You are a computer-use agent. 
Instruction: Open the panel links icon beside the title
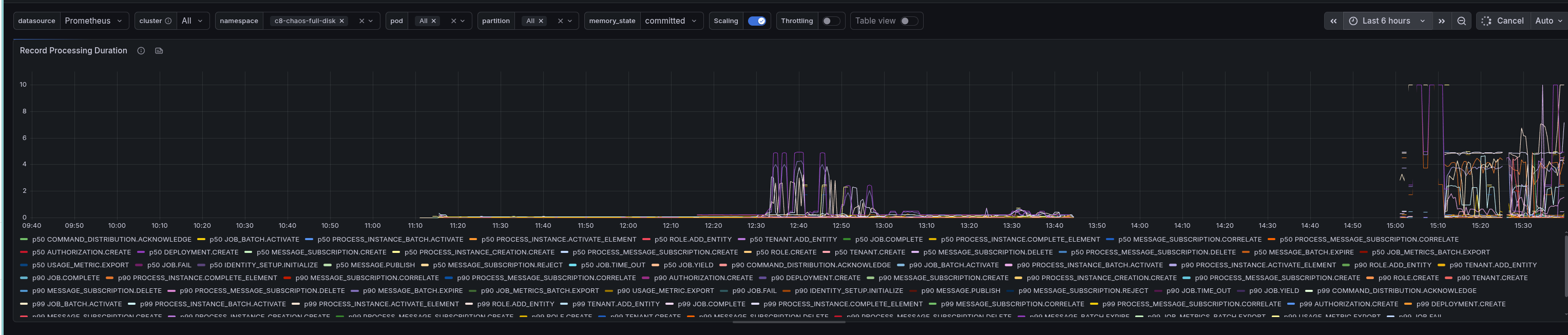pos(159,50)
